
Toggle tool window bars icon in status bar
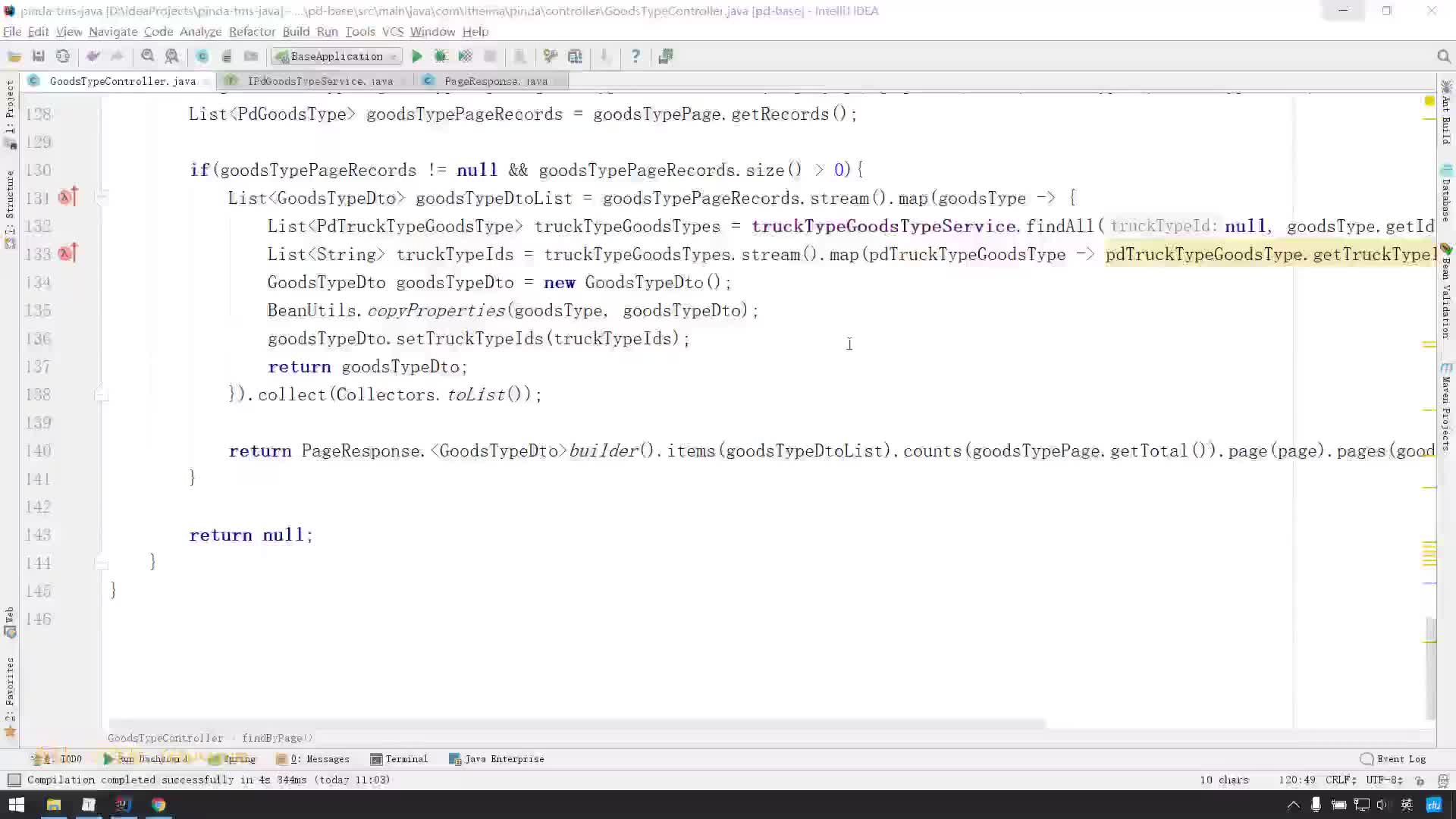pyautogui.click(x=14, y=780)
